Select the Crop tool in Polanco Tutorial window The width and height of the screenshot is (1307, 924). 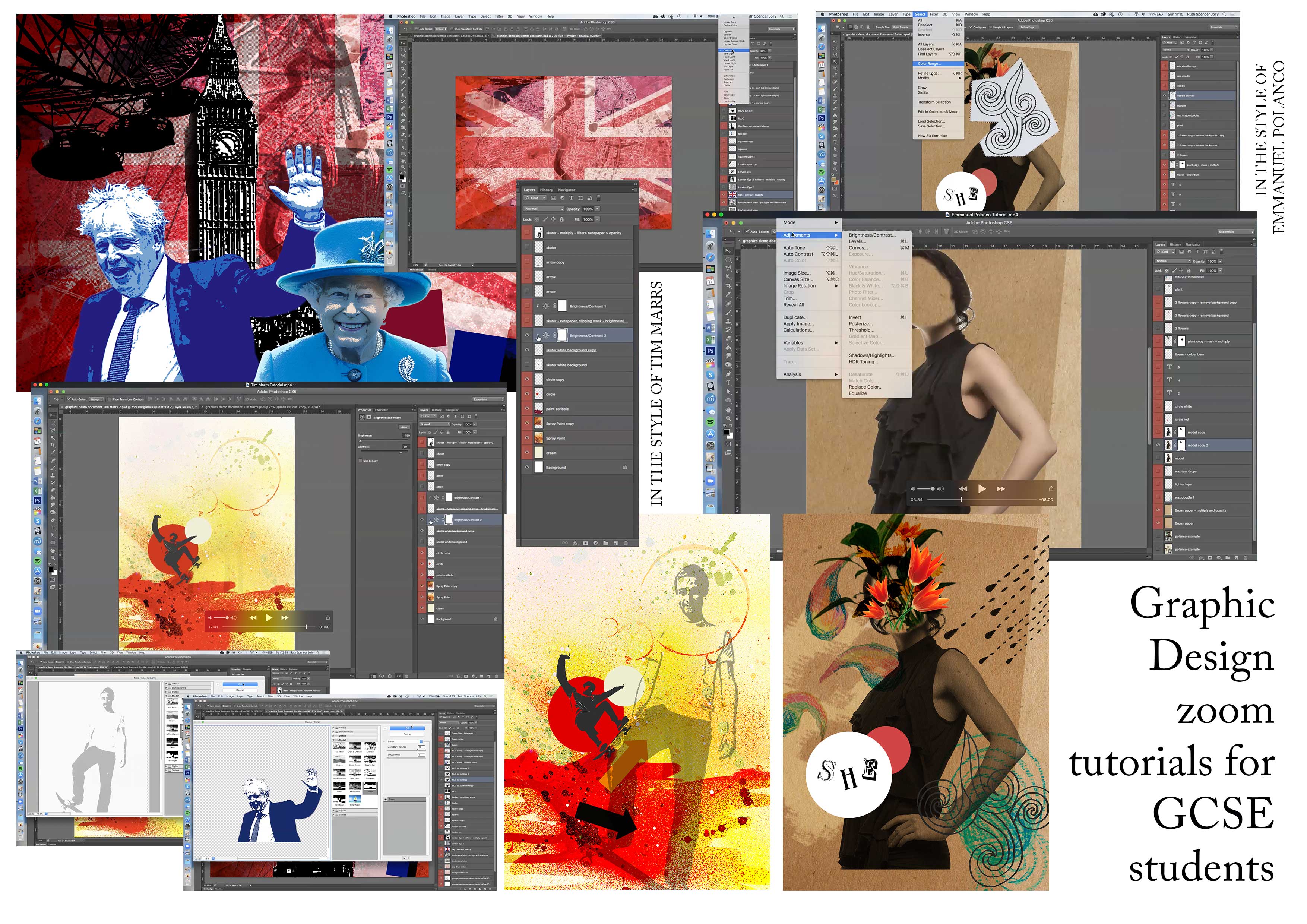click(x=728, y=285)
